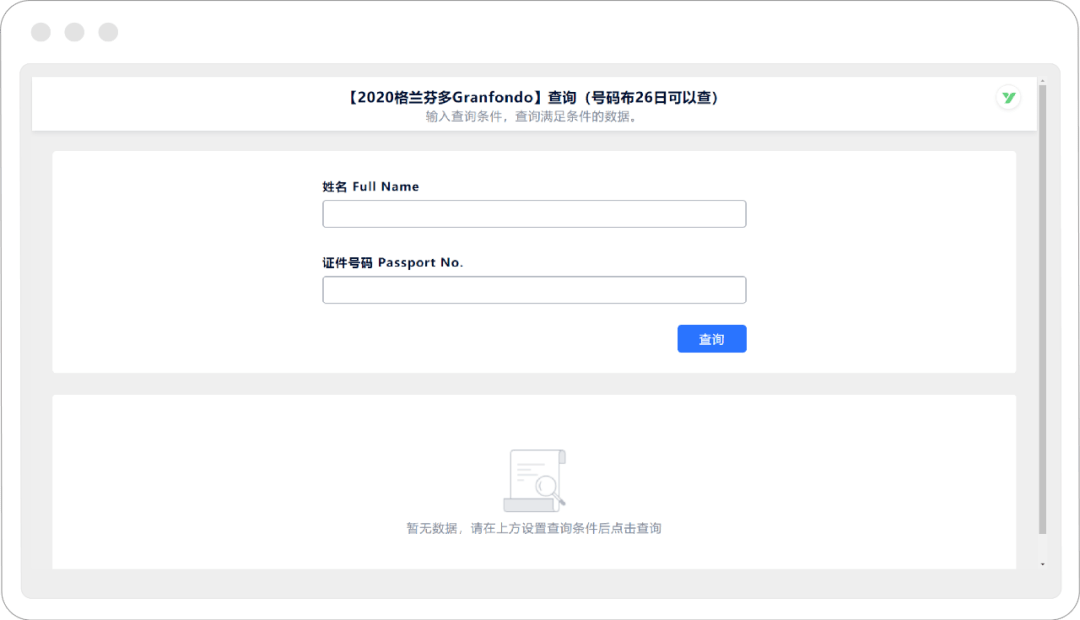This screenshot has height=620, width=1080.
Task: Click the rightmost window control dot
Action: tap(108, 32)
